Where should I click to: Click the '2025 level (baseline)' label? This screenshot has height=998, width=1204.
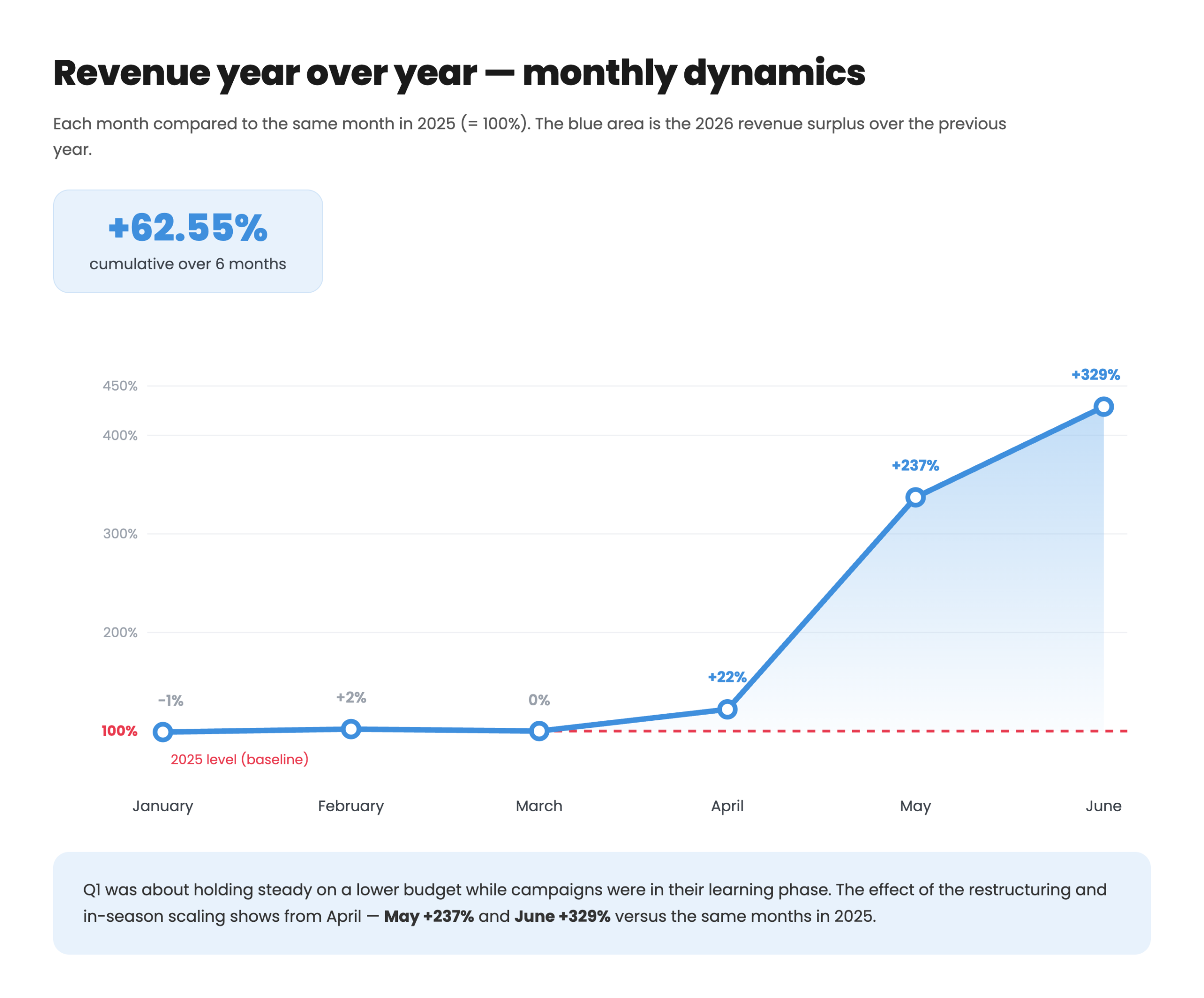[240, 759]
